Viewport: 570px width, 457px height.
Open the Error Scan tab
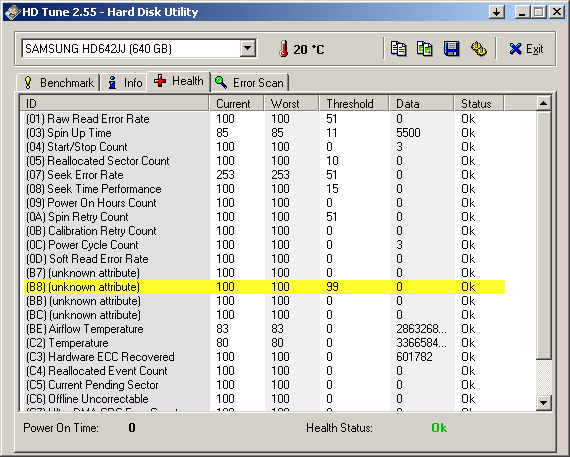coord(249,83)
